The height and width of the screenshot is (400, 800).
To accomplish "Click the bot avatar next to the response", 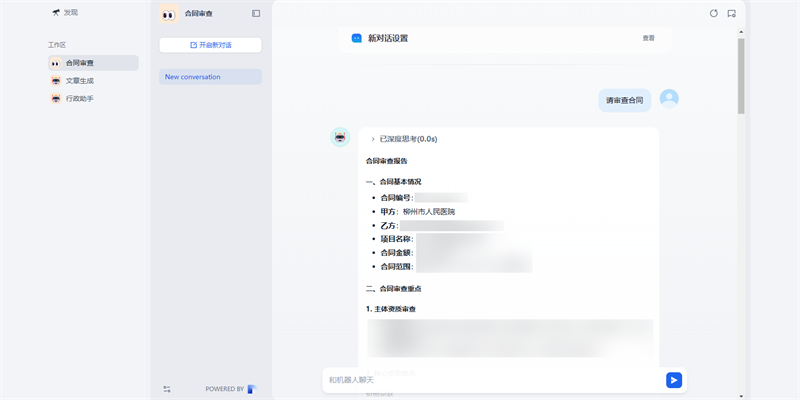I will (340, 137).
